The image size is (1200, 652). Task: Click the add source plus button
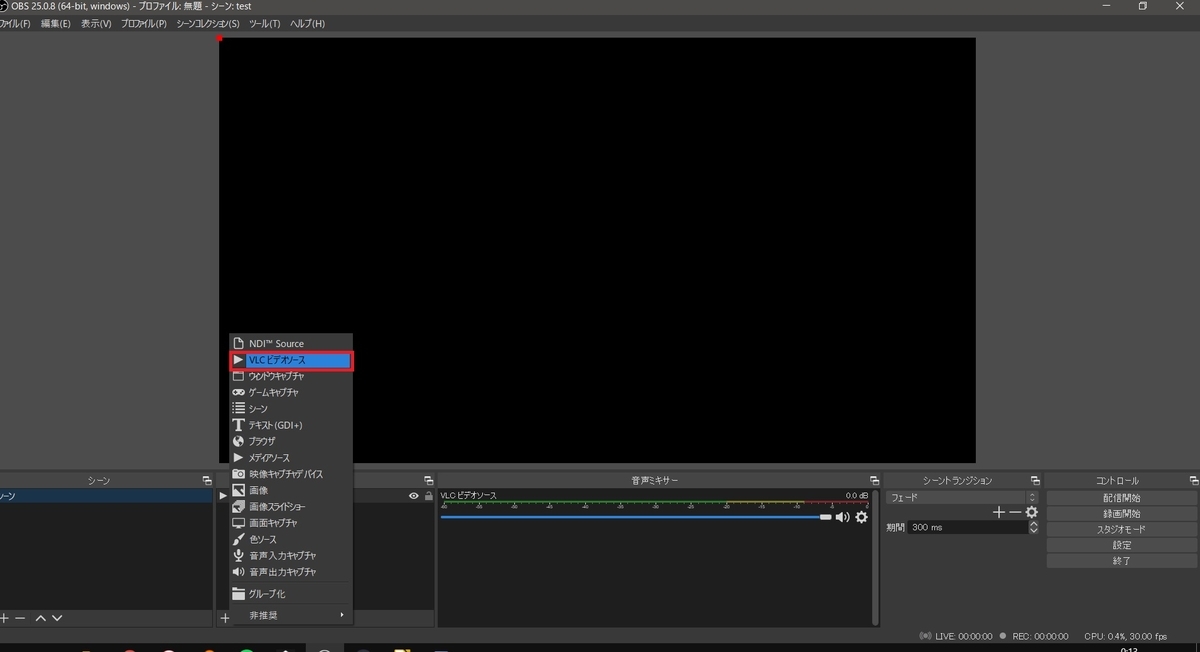click(225, 618)
